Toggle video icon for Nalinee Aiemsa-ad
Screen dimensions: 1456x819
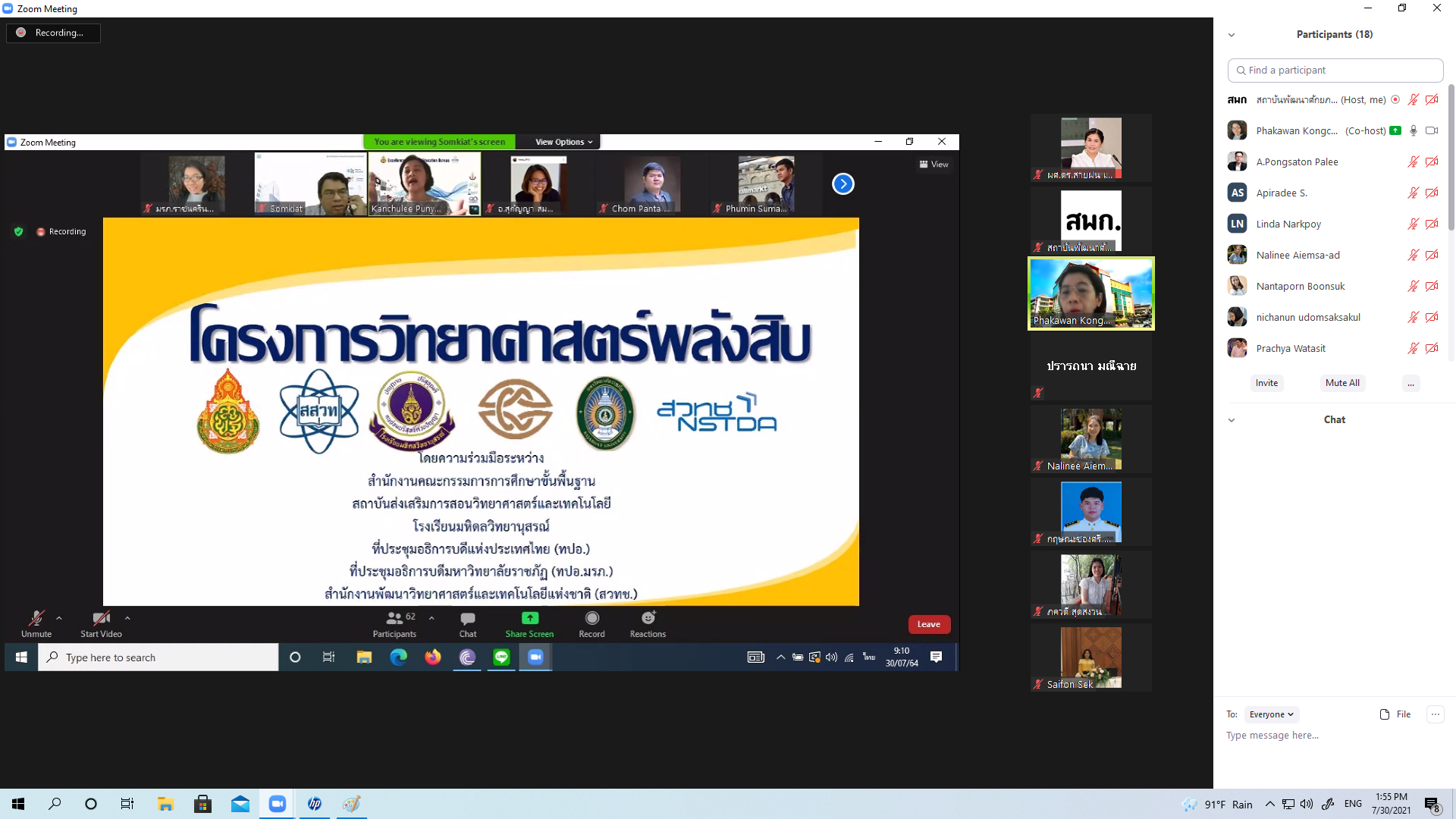pyautogui.click(x=1432, y=256)
